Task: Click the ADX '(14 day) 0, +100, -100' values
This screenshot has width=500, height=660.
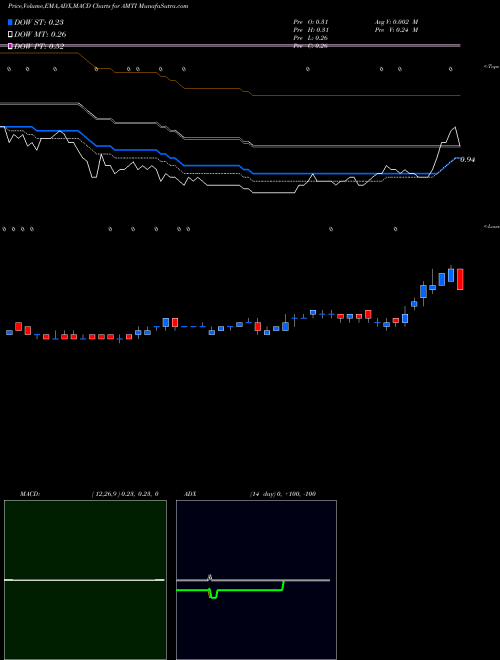Action: [x=283, y=494]
